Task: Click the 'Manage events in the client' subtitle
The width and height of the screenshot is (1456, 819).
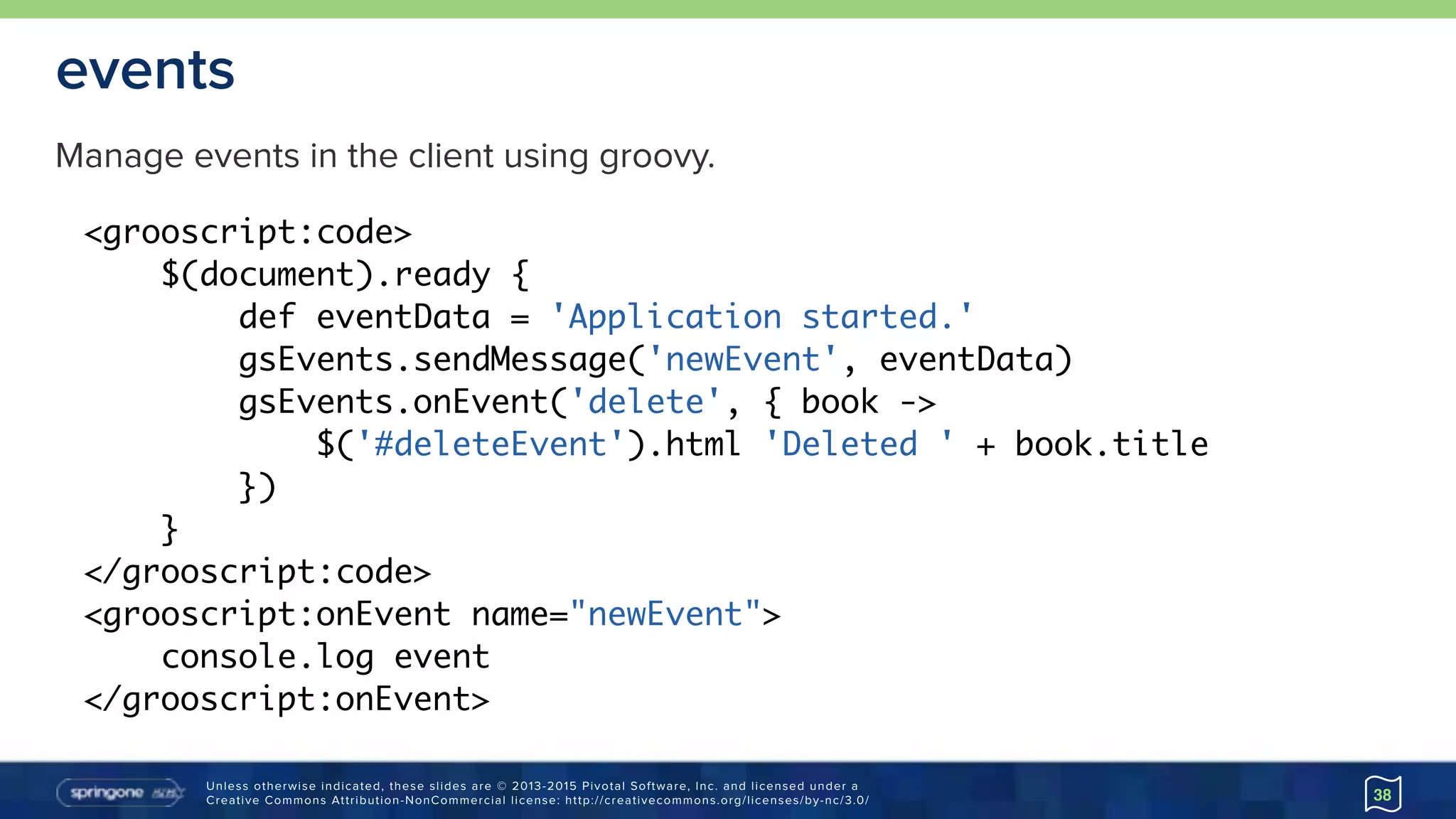Action: 385,156
